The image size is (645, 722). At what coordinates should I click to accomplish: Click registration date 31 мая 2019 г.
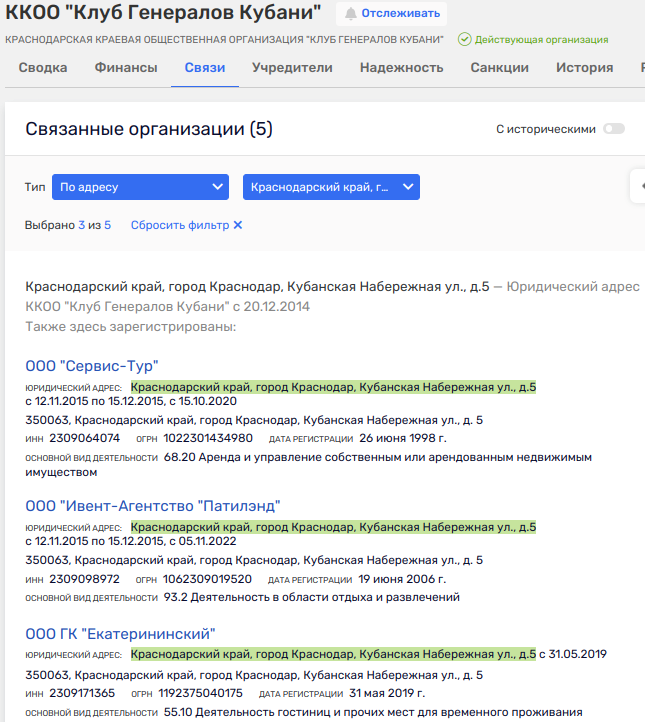click(x=387, y=693)
